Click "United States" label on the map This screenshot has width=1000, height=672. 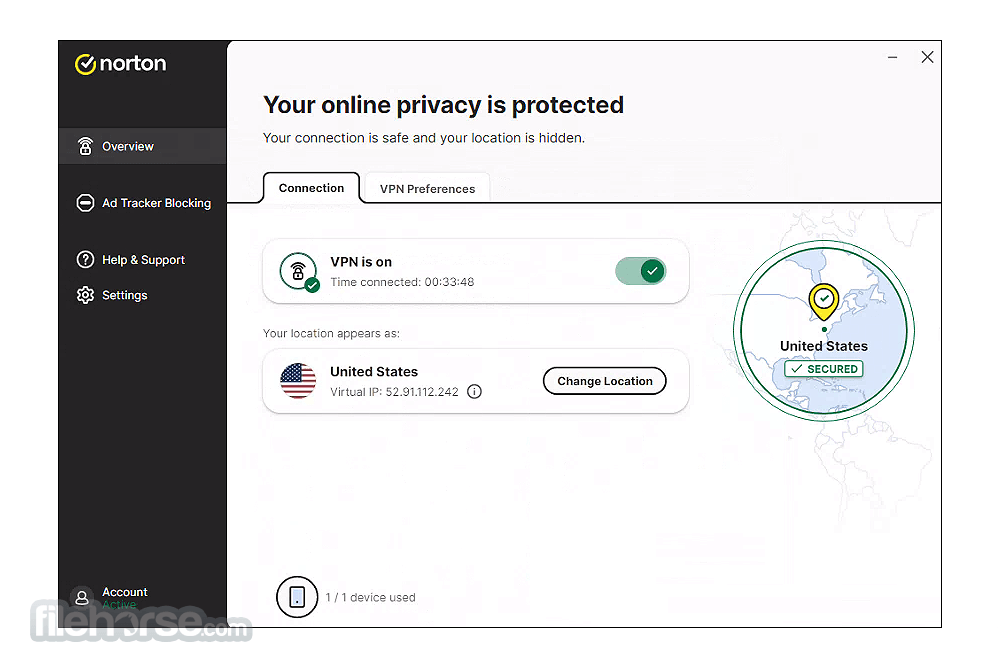(x=824, y=346)
